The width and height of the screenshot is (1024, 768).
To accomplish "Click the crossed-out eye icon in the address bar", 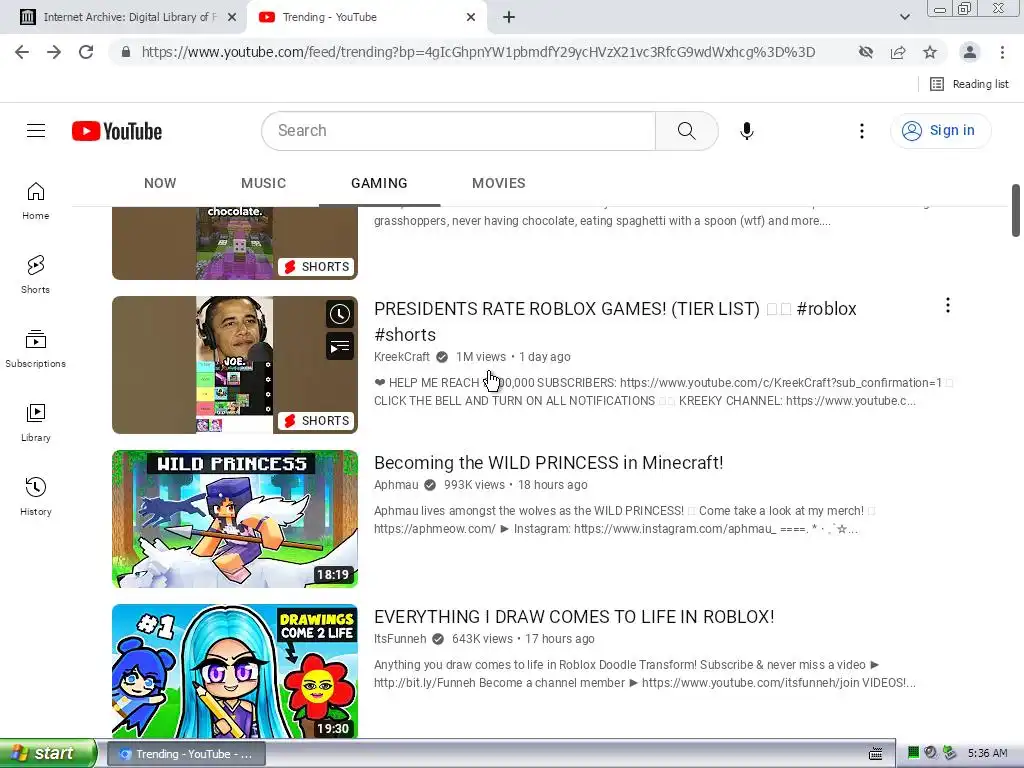I will (866, 52).
